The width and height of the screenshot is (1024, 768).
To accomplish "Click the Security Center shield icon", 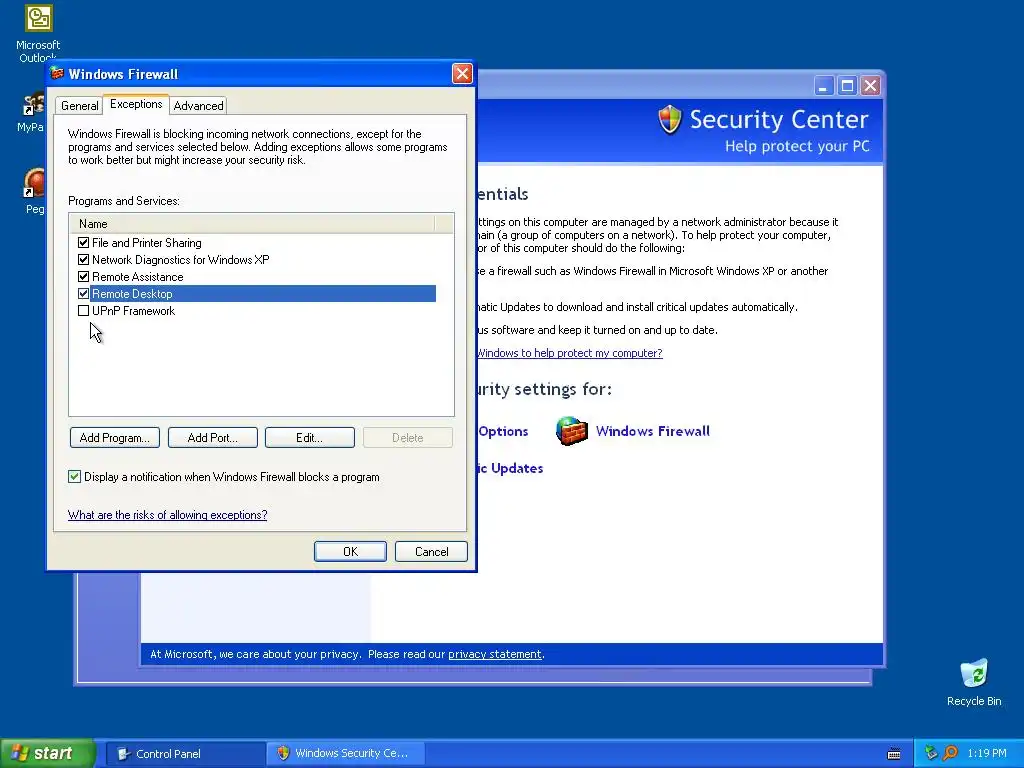I will (x=669, y=120).
